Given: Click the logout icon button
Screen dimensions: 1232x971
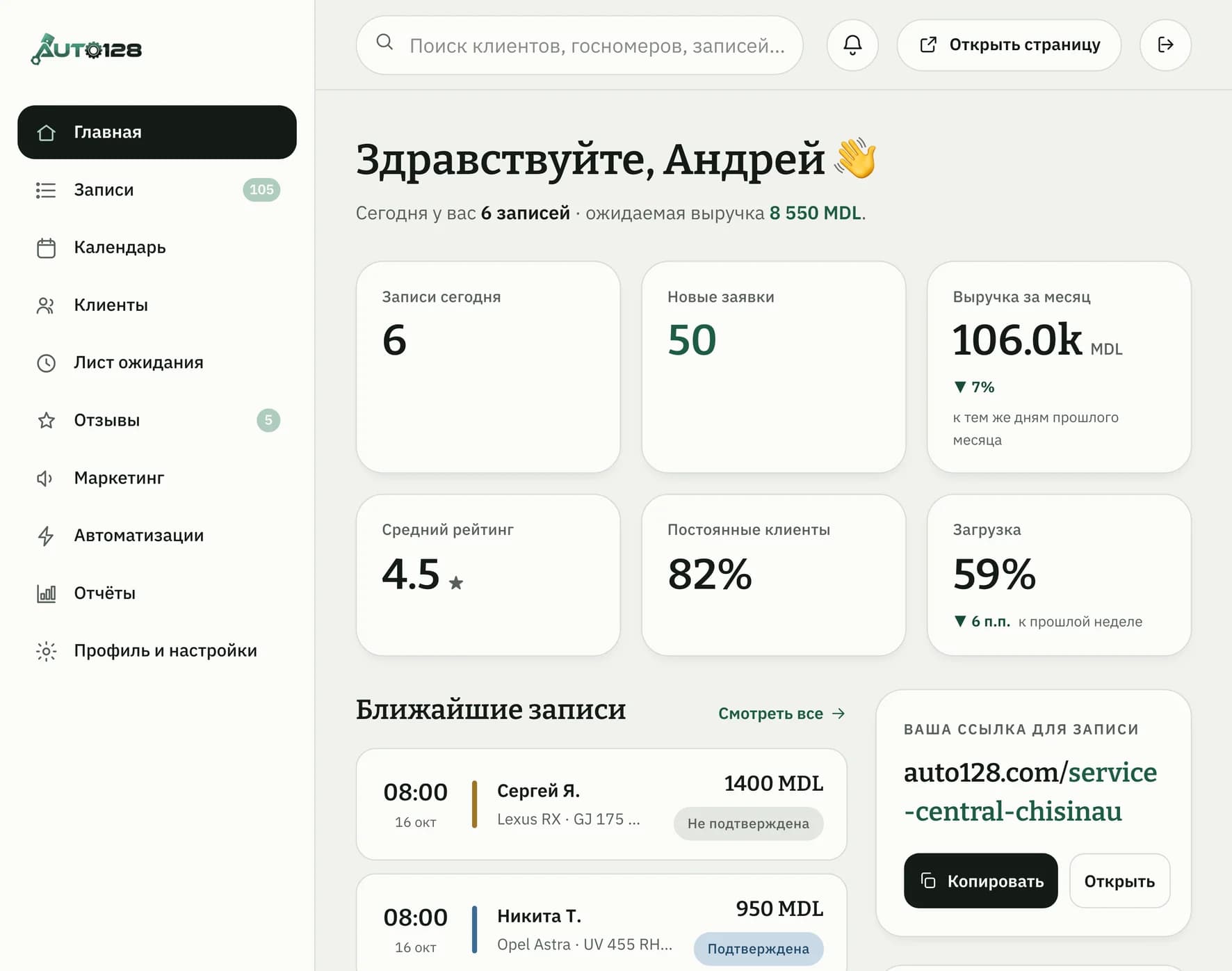Looking at the screenshot, I should point(1165,45).
